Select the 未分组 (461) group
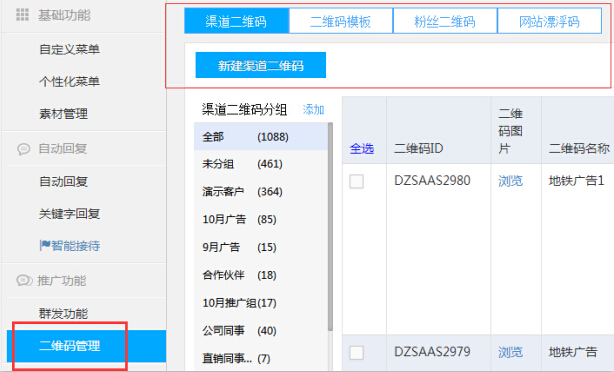Viewport: 614px width, 372px height. coord(261,164)
